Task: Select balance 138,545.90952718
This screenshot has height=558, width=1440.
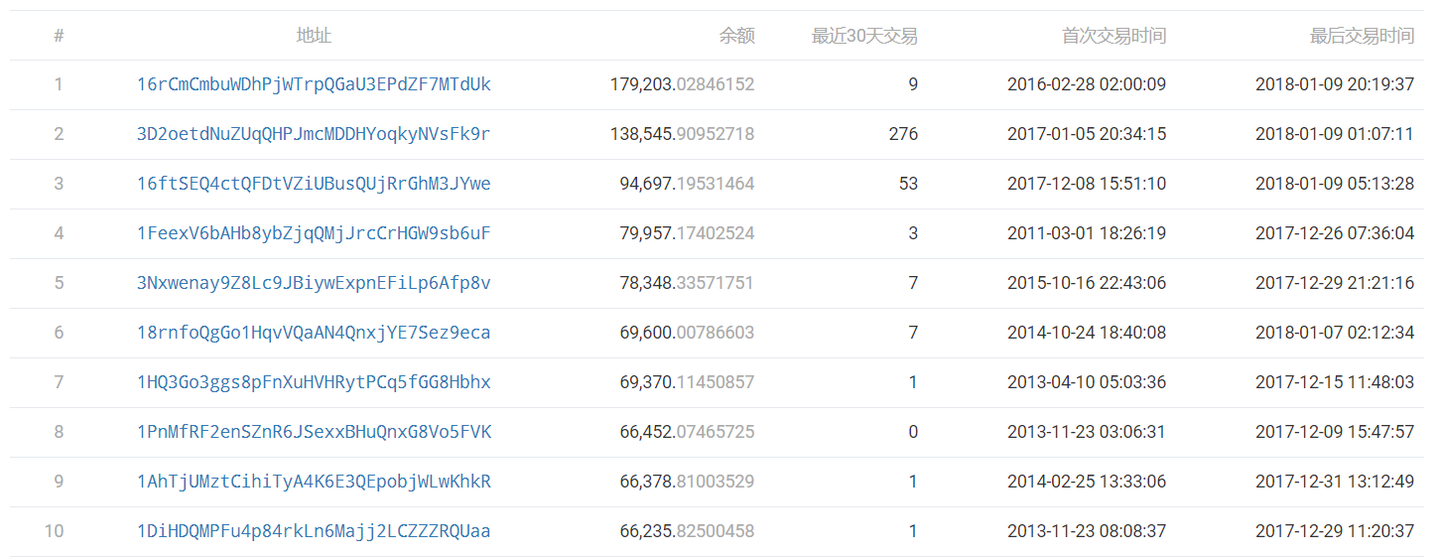Action: pos(682,134)
